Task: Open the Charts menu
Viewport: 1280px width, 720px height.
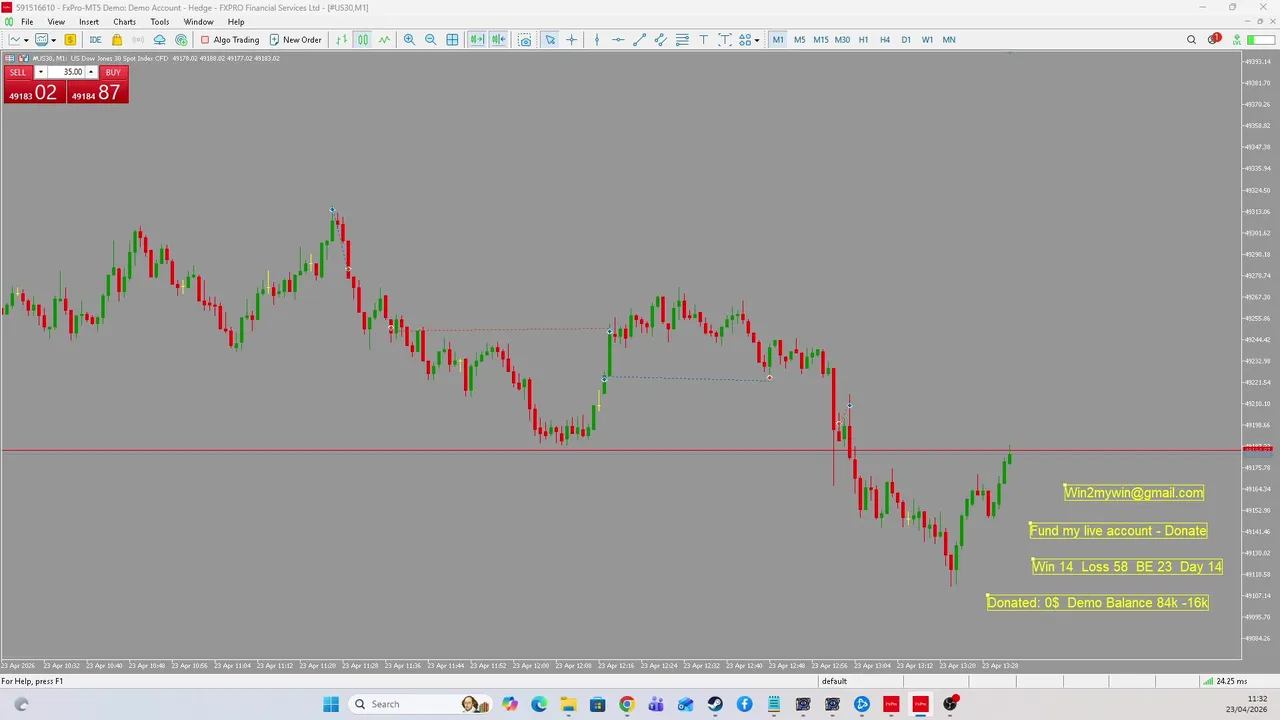Action: pos(124,22)
